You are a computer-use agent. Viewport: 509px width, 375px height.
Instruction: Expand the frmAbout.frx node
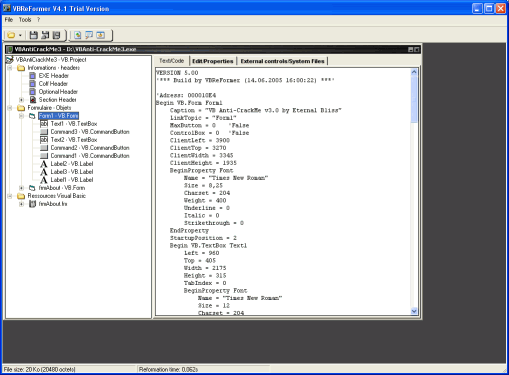pyautogui.click(x=21, y=204)
